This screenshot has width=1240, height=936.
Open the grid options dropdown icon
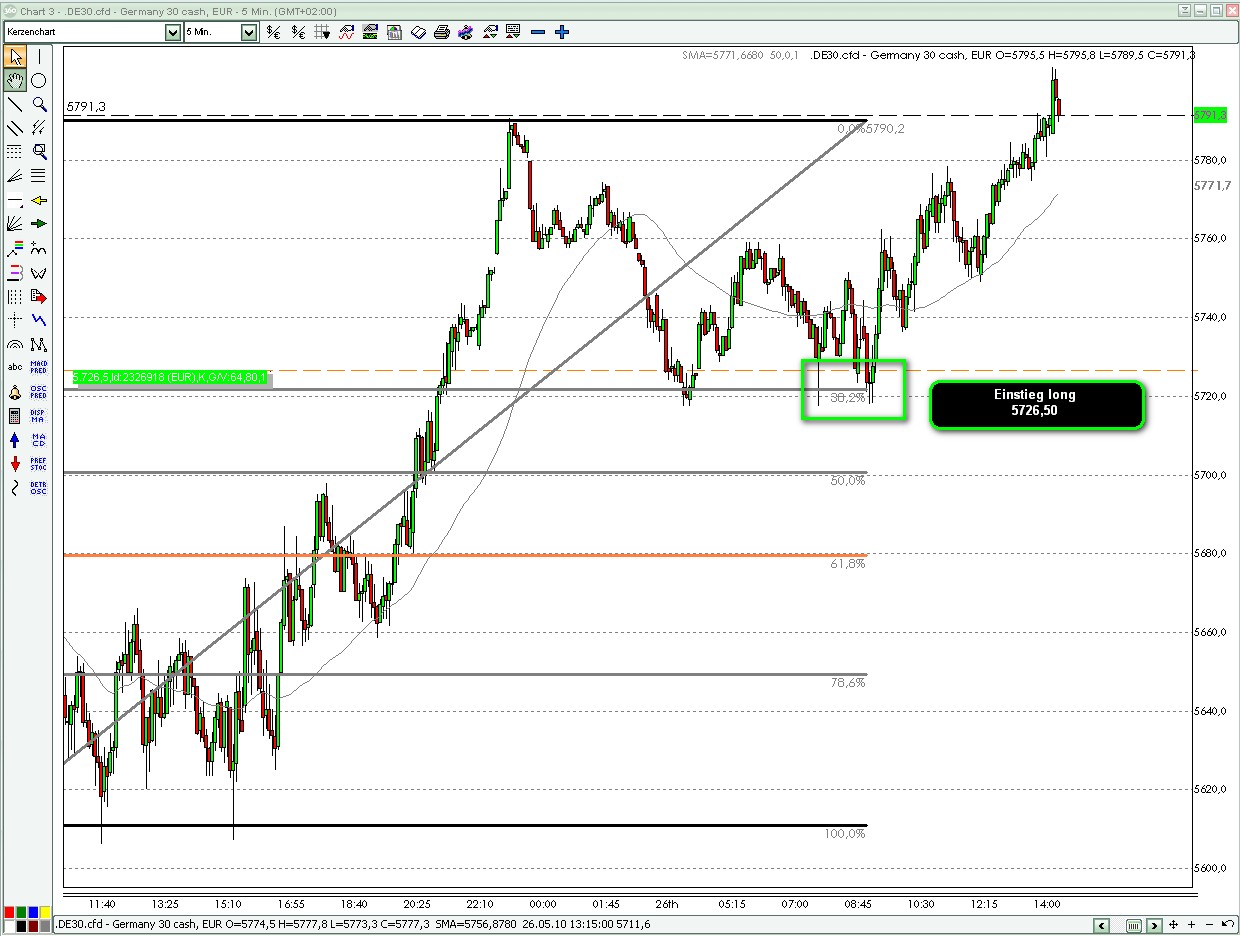pyautogui.click(x=322, y=32)
